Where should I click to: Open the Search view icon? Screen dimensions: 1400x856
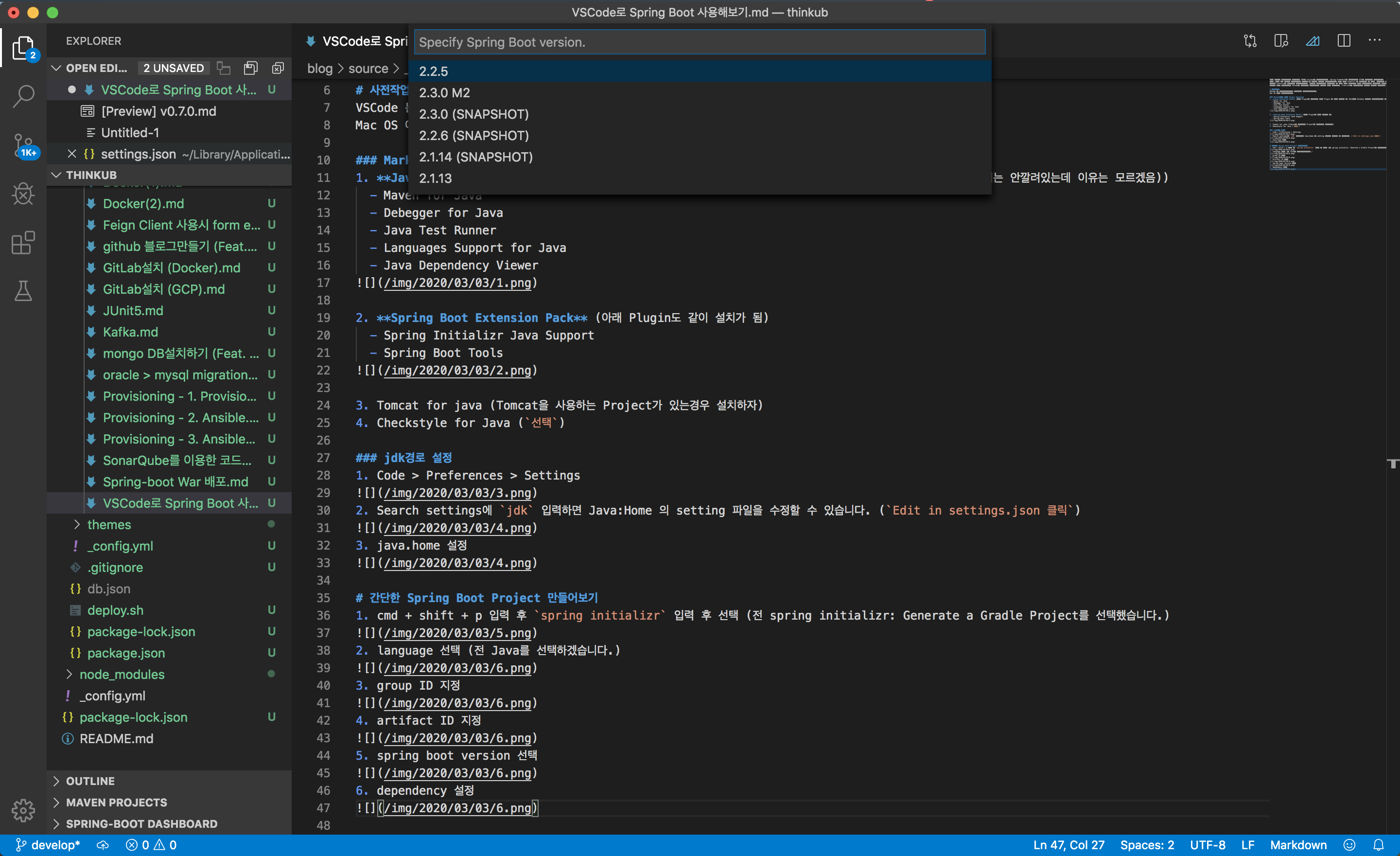23,96
